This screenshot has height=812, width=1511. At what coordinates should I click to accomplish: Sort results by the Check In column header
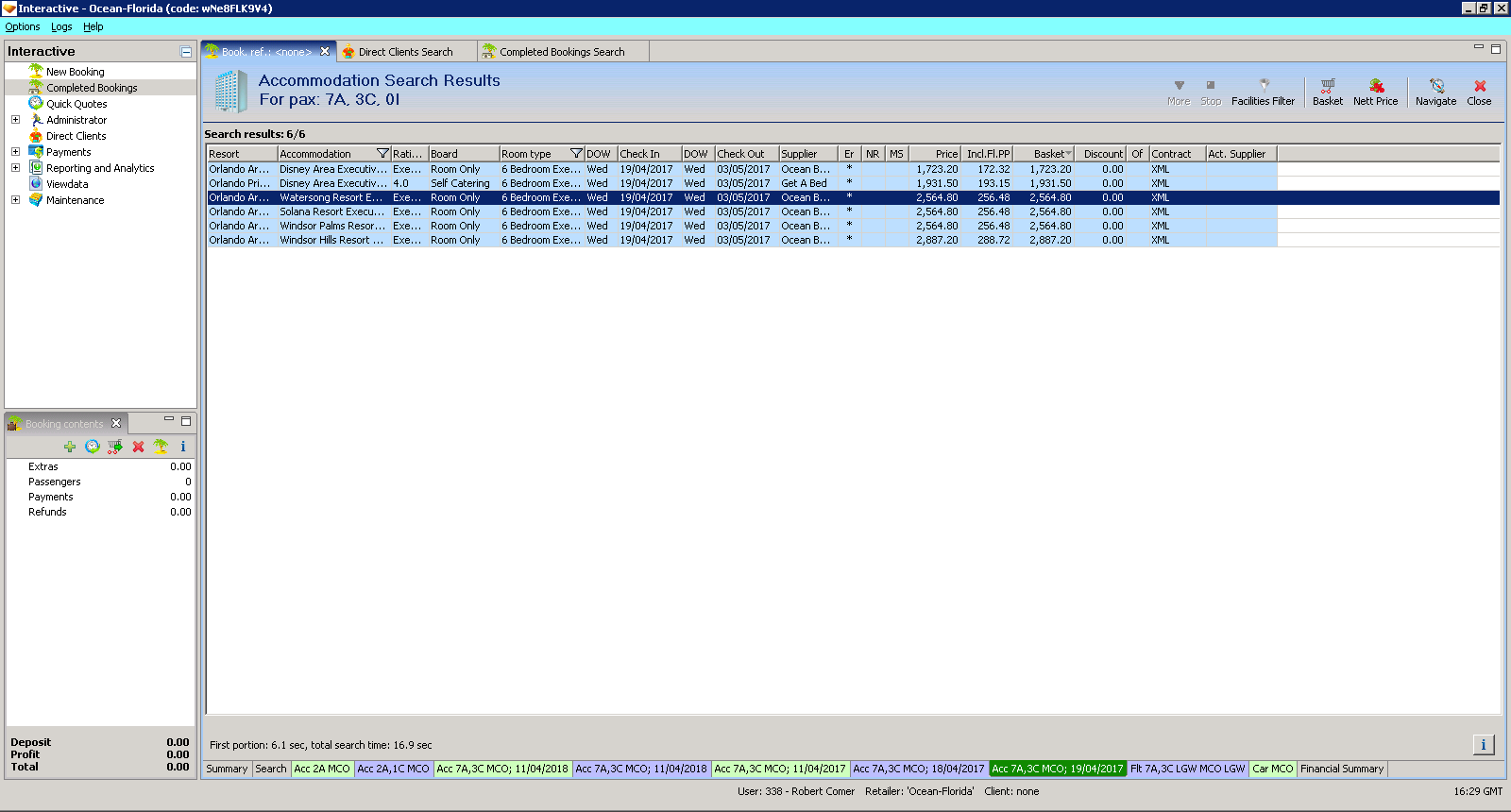point(650,154)
